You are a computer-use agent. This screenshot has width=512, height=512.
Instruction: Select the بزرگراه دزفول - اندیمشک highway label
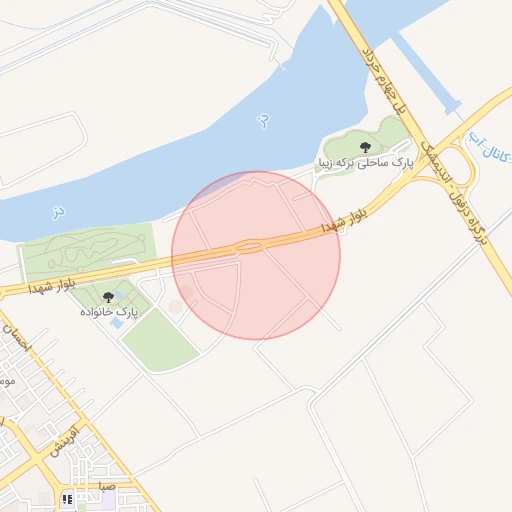(454, 193)
